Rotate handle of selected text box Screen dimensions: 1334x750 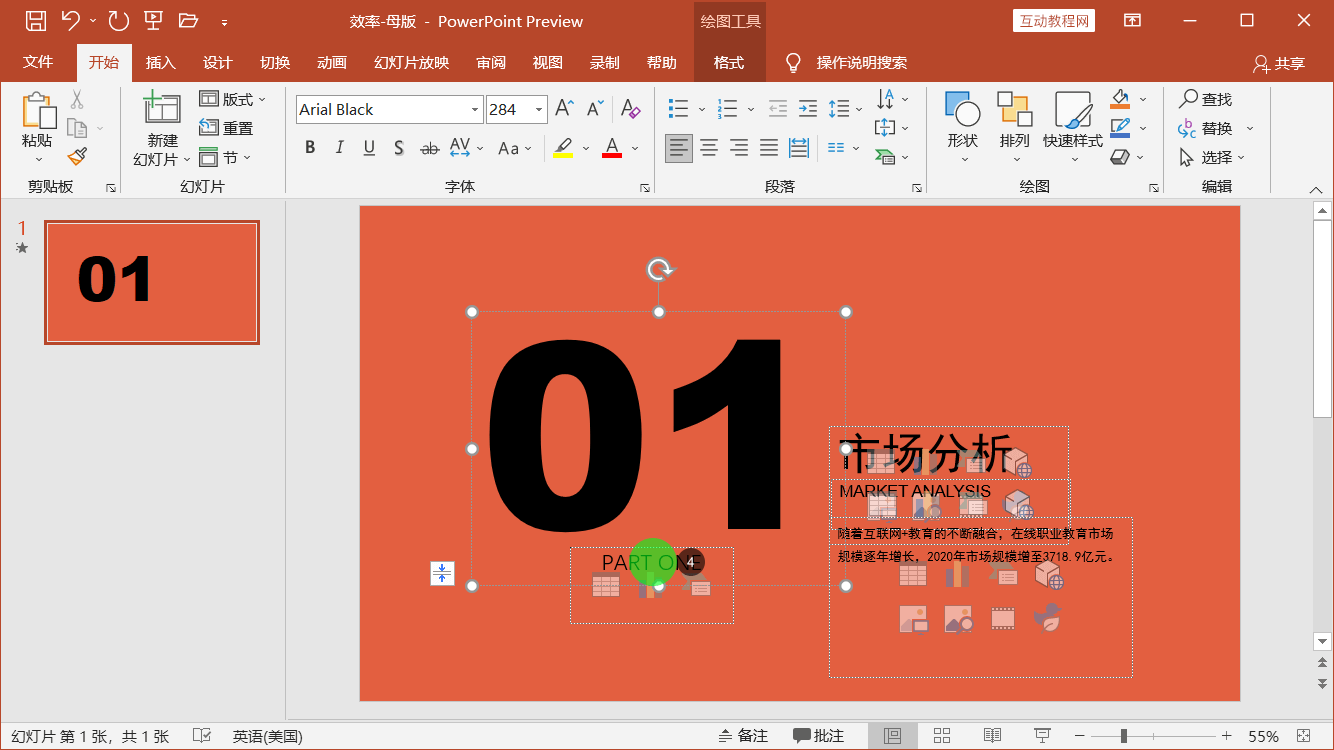click(x=659, y=269)
